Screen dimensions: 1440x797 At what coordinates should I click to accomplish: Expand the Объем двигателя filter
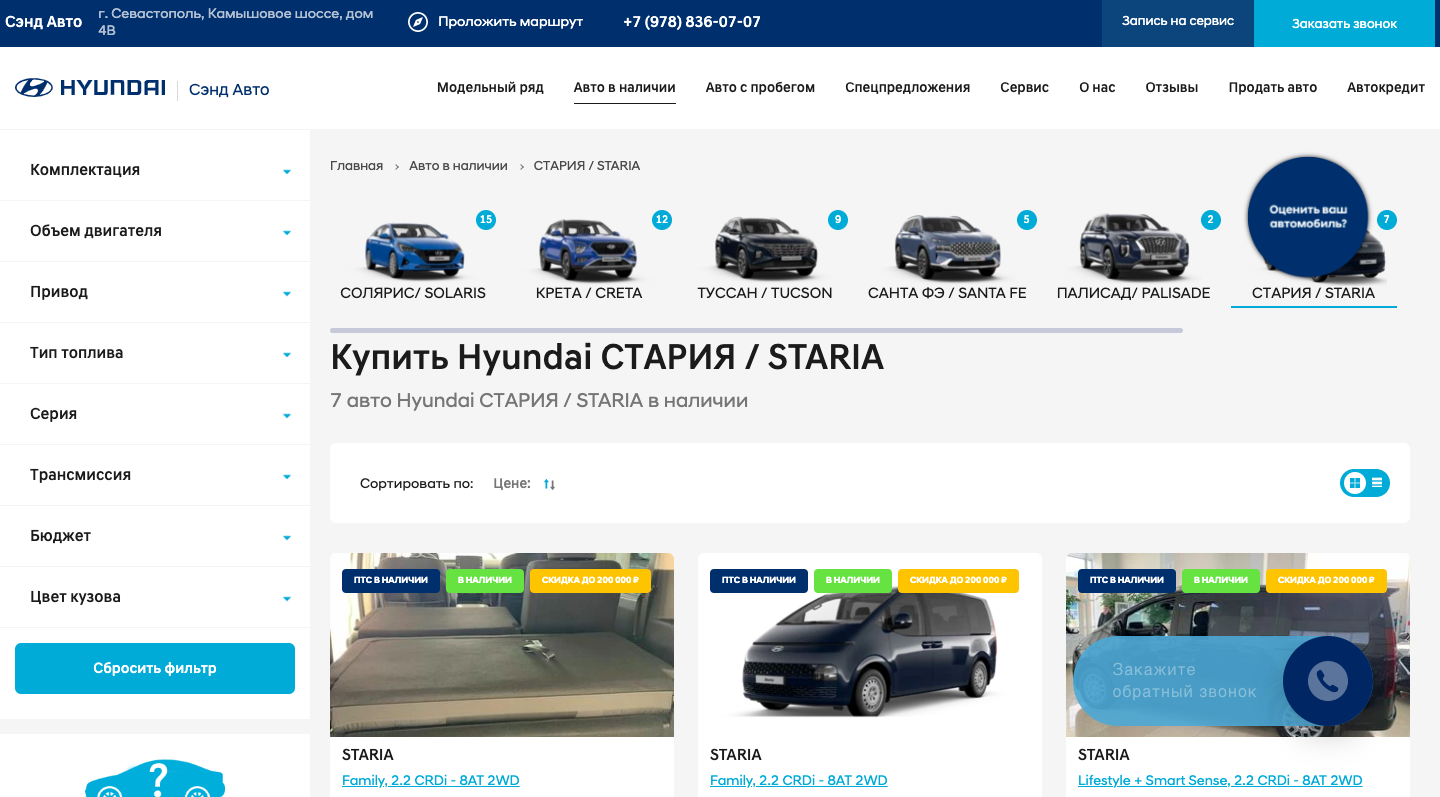point(155,231)
